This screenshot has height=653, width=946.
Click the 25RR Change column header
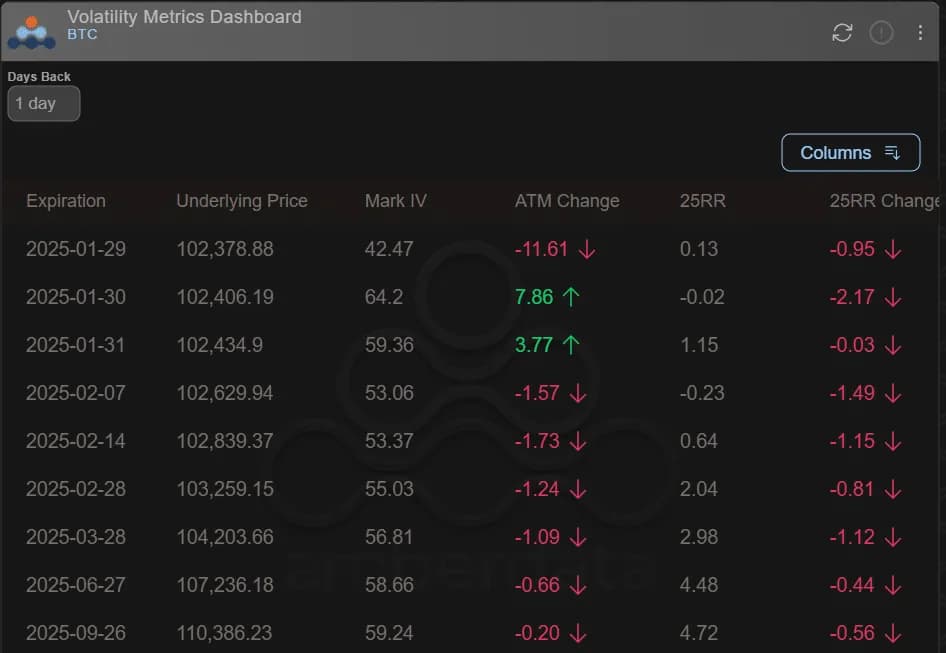click(884, 201)
